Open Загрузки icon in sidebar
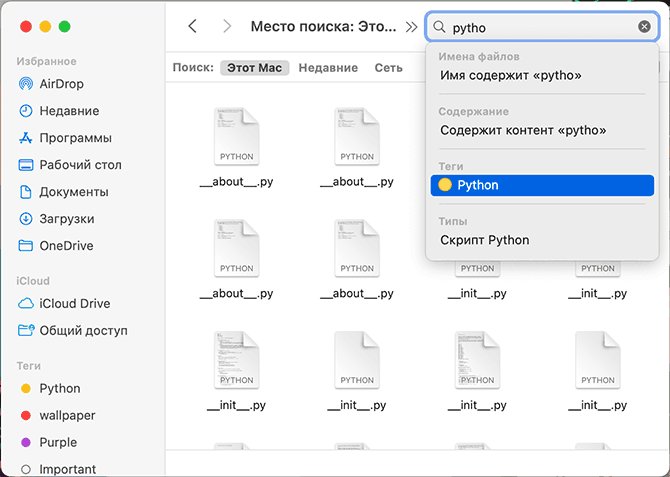Viewport: 670px width, 477px height. (x=26, y=218)
